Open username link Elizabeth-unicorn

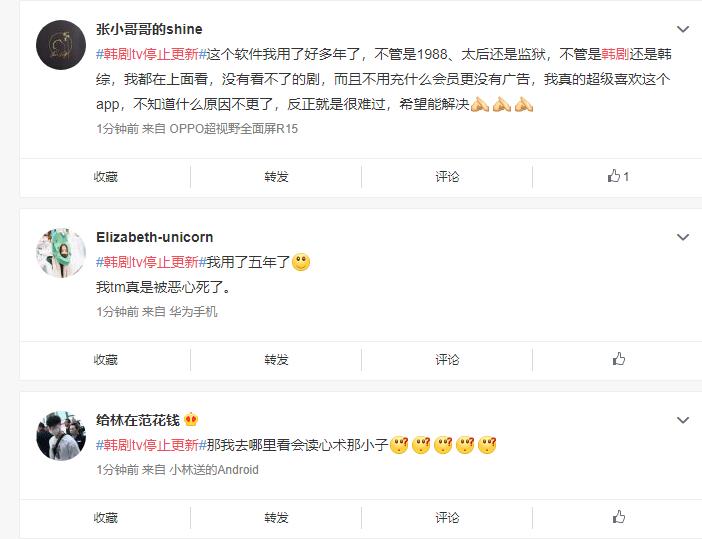[x=154, y=237]
